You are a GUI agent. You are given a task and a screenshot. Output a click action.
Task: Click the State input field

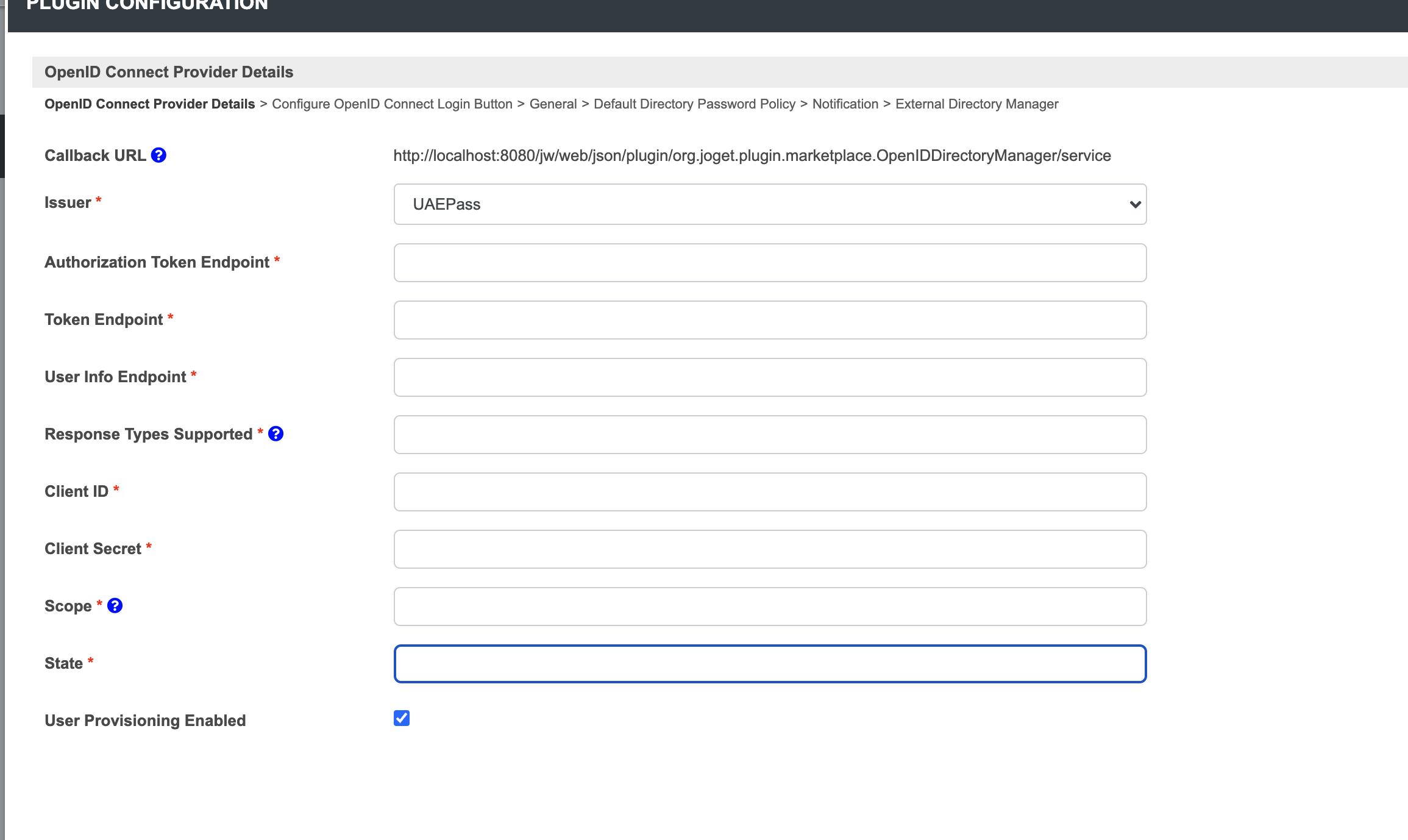coord(770,664)
